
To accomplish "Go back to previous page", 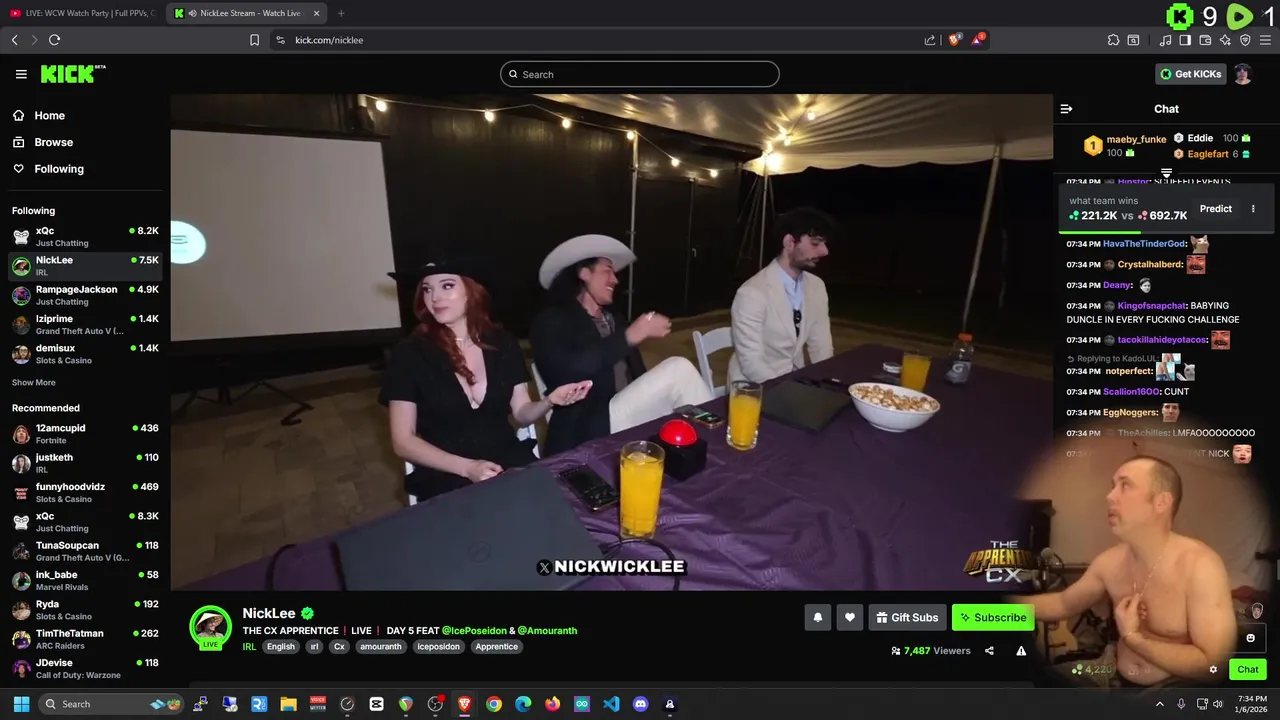I will (14, 40).
